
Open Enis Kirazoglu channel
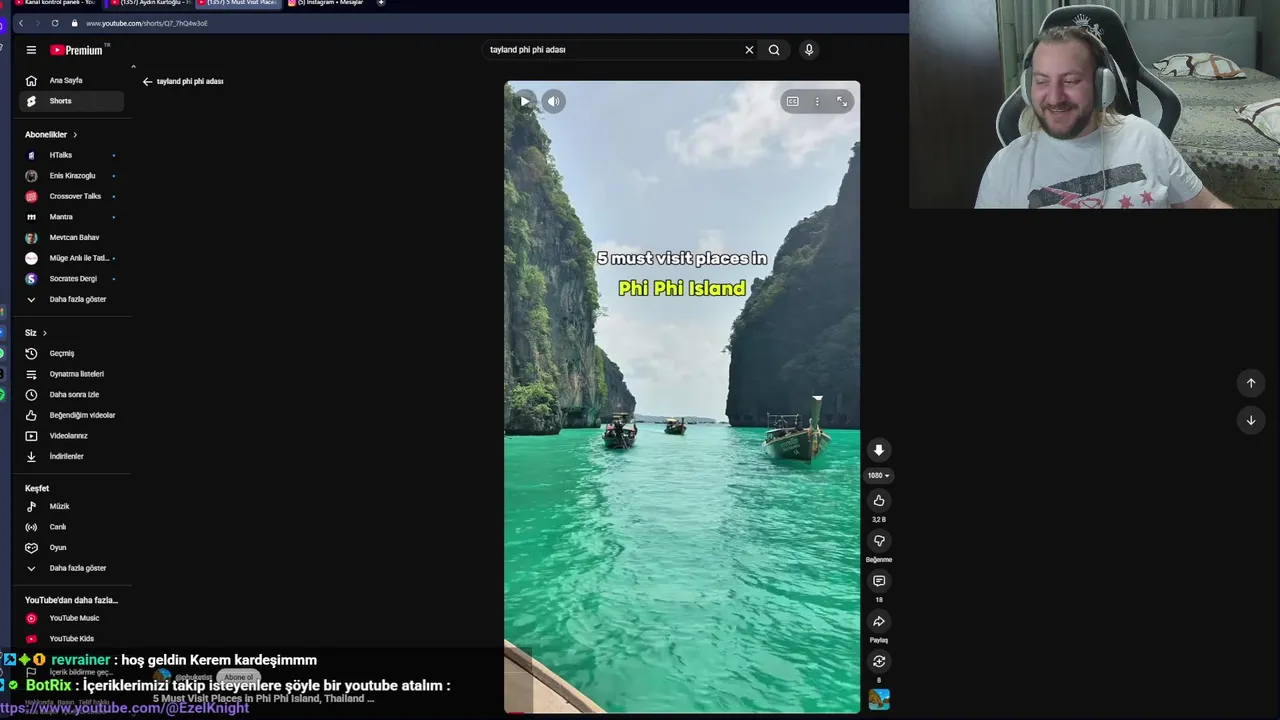[72, 176]
